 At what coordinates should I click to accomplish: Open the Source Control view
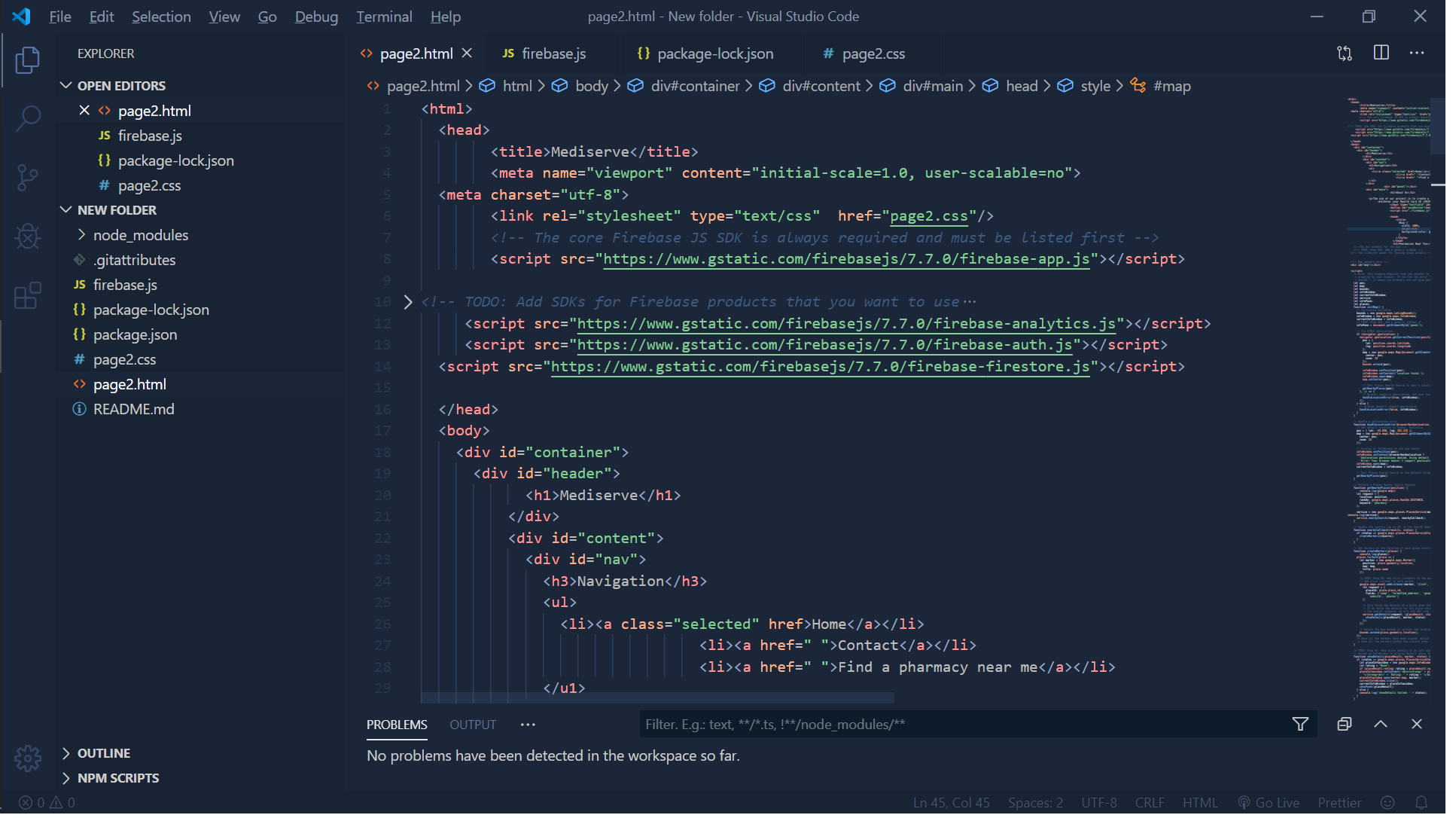click(x=28, y=178)
